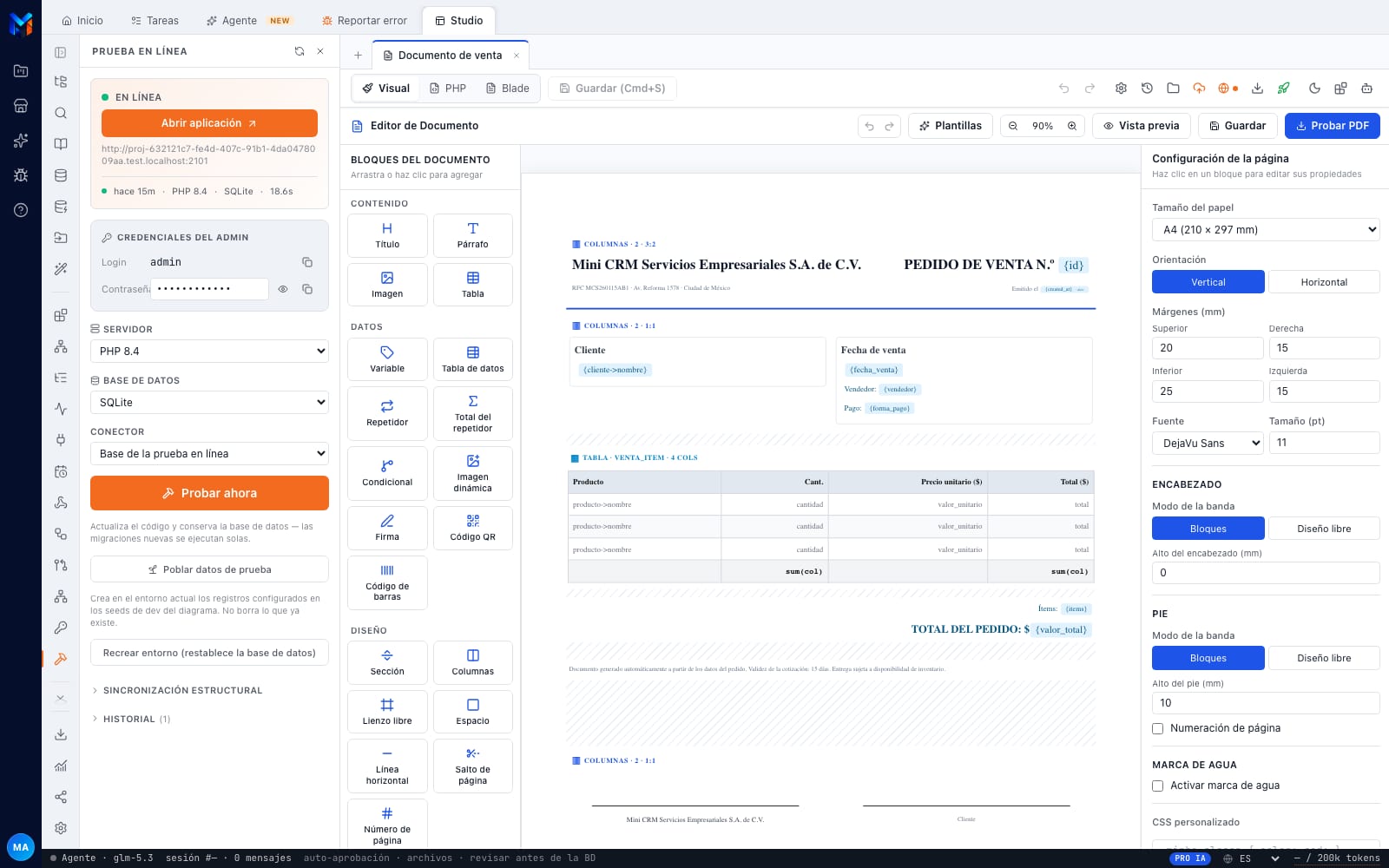The width and height of the screenshot is (1389, 868).
Task: Open the Agente tab
Action: 248,21
